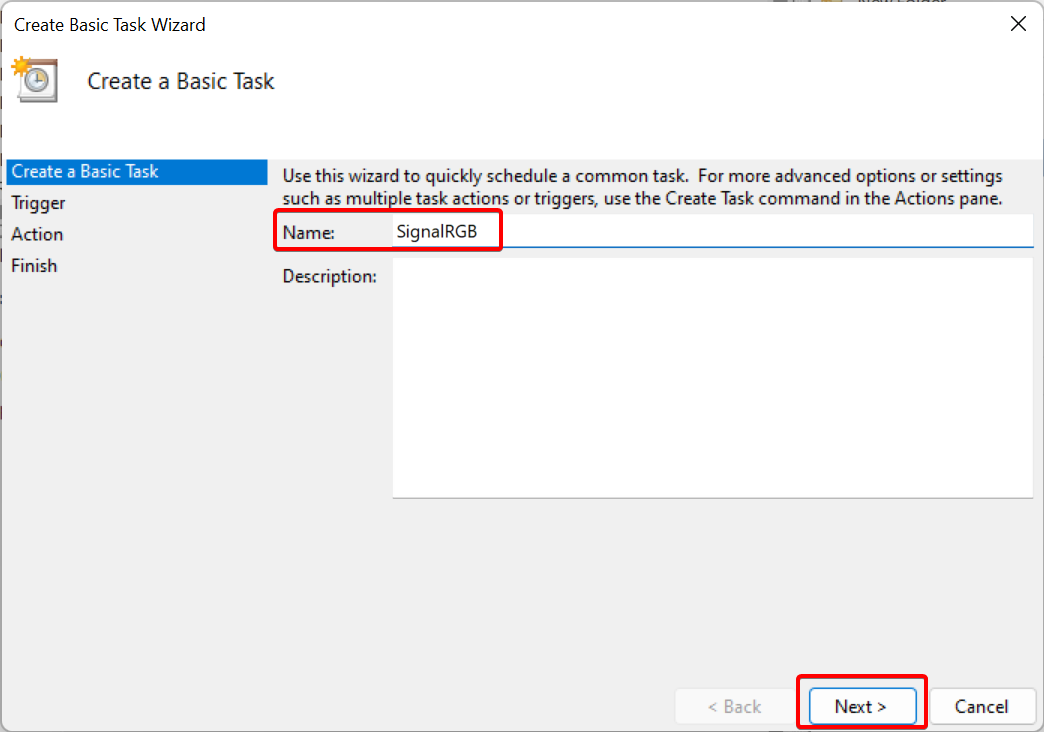Click the Description label
The width and height of the screenshot is (1044, 732).
(329, 276)
